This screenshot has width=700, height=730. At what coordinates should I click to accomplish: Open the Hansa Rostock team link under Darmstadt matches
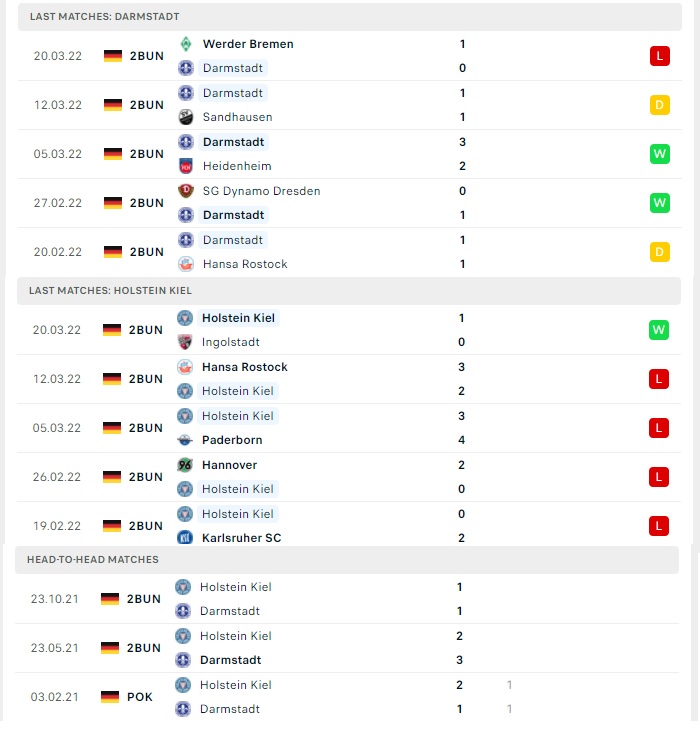tap(245, 264)
